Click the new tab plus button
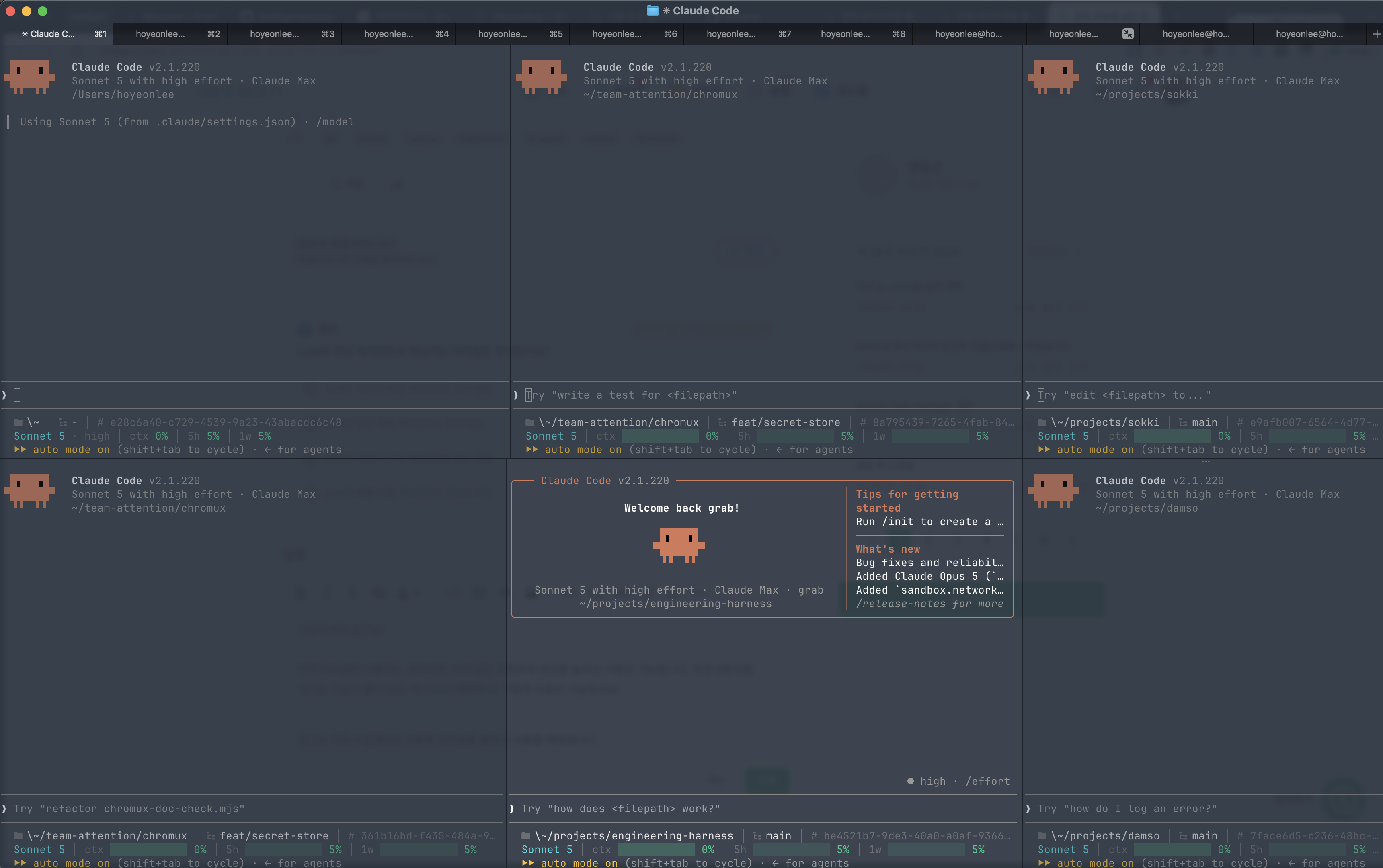Image resolution: width=1383 pixels, height=868 pixels. [1376, 35]
